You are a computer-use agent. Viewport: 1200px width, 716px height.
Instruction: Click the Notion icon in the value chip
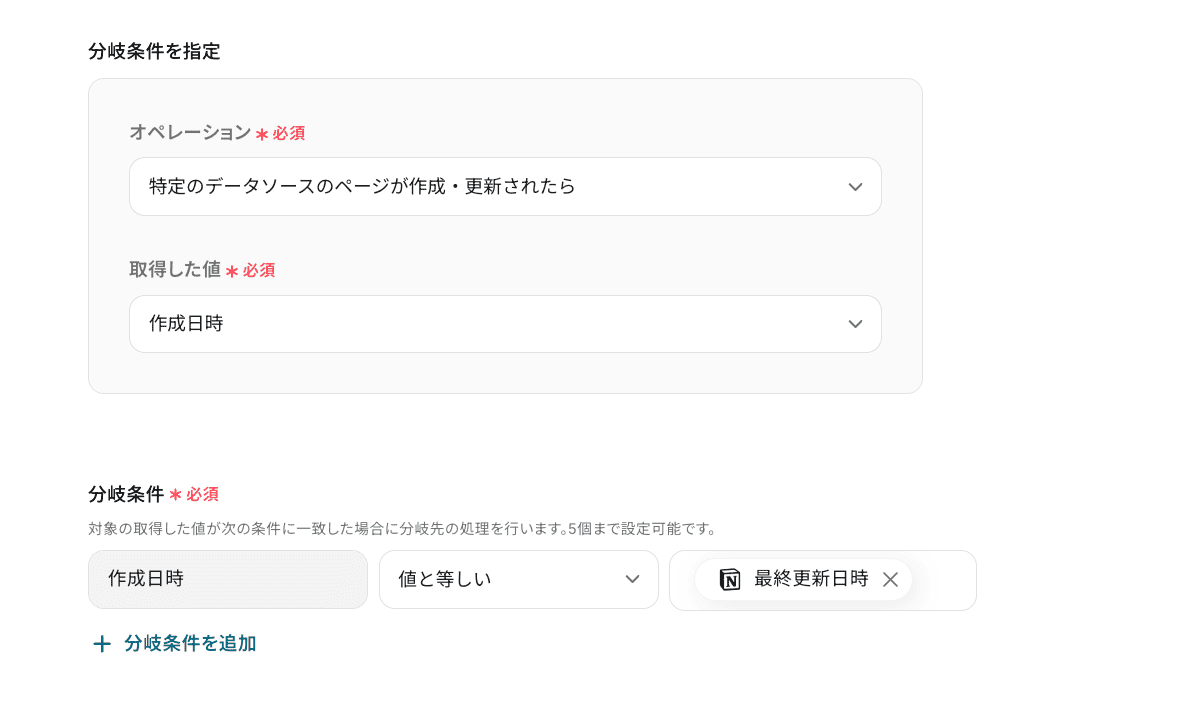[x=730, y=580]
